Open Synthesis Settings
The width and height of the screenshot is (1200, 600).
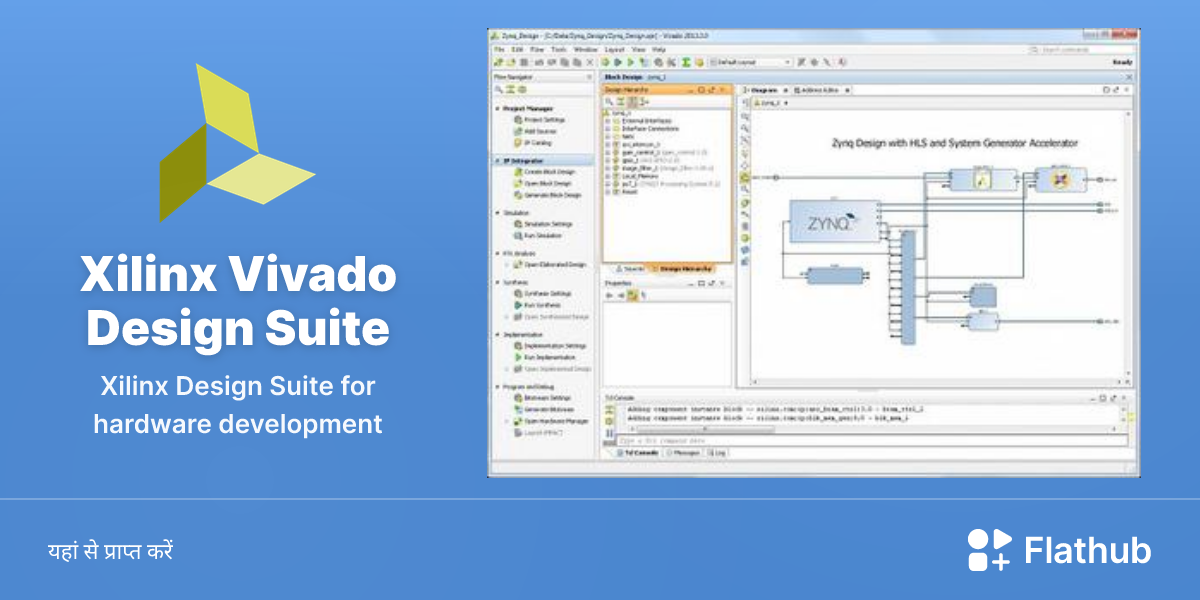tap(544, 294)
